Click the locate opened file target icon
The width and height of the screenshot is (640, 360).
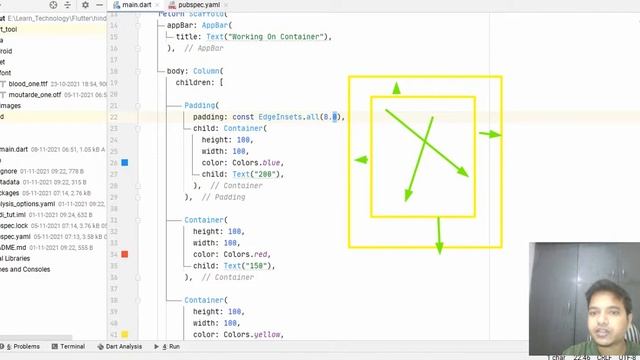tap(53, 5)
